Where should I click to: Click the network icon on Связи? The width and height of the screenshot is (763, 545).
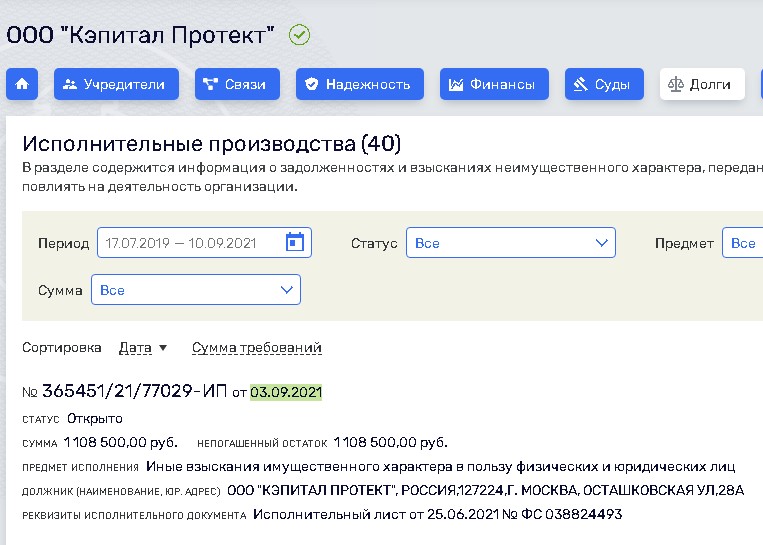211,85
